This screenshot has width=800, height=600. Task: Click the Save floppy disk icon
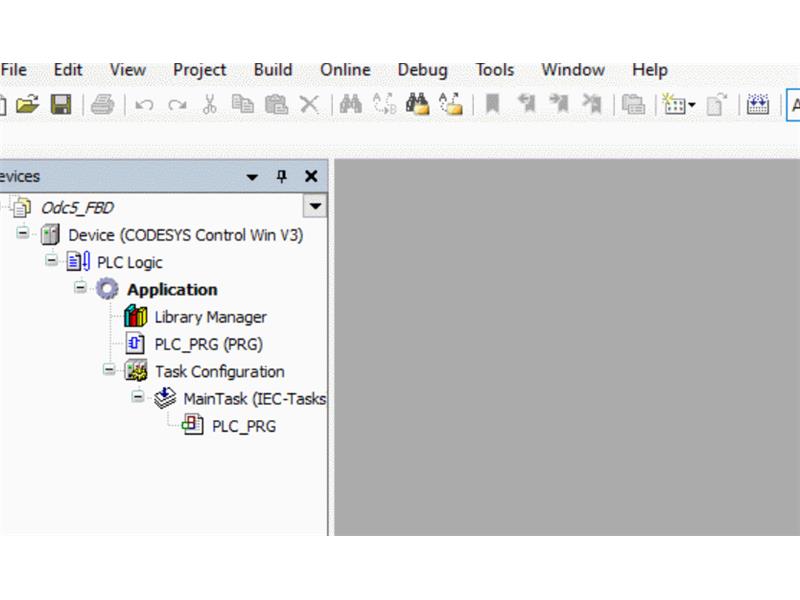pos(61,105)
